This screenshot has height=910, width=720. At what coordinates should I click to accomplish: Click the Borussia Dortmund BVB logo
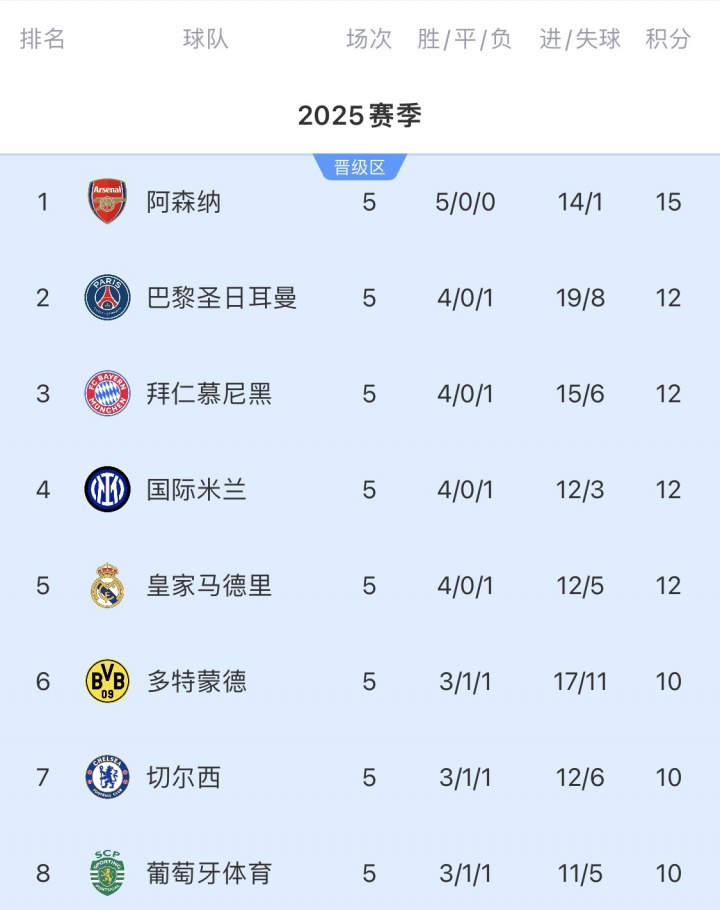[107, 682]
